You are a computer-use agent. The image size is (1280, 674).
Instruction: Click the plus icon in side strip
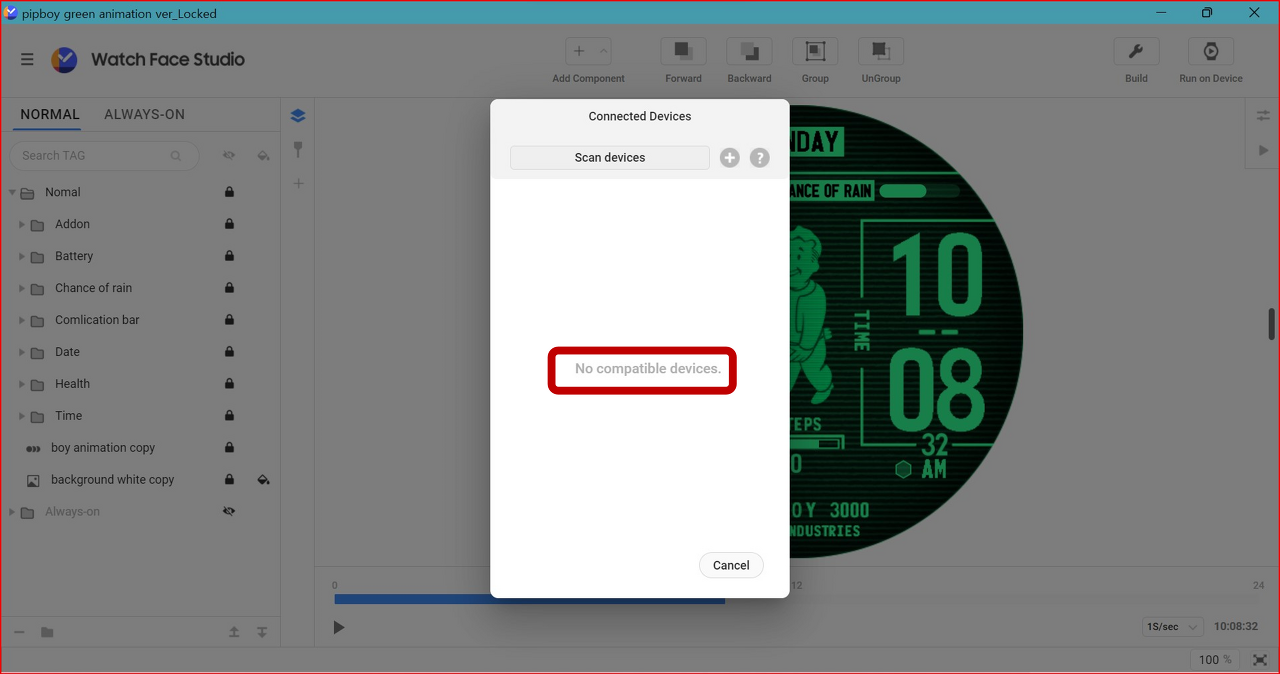tap(298, 184)
